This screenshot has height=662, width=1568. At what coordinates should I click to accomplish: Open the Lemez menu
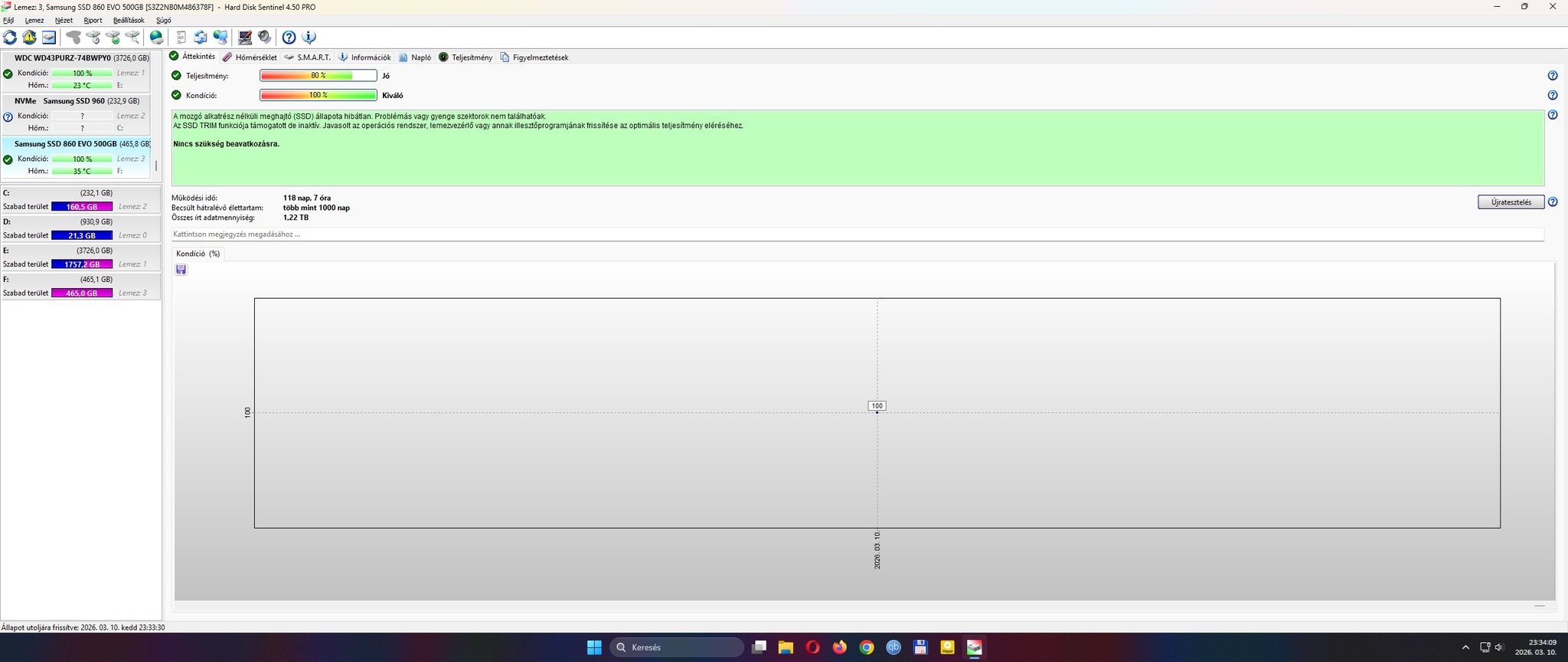34,21
